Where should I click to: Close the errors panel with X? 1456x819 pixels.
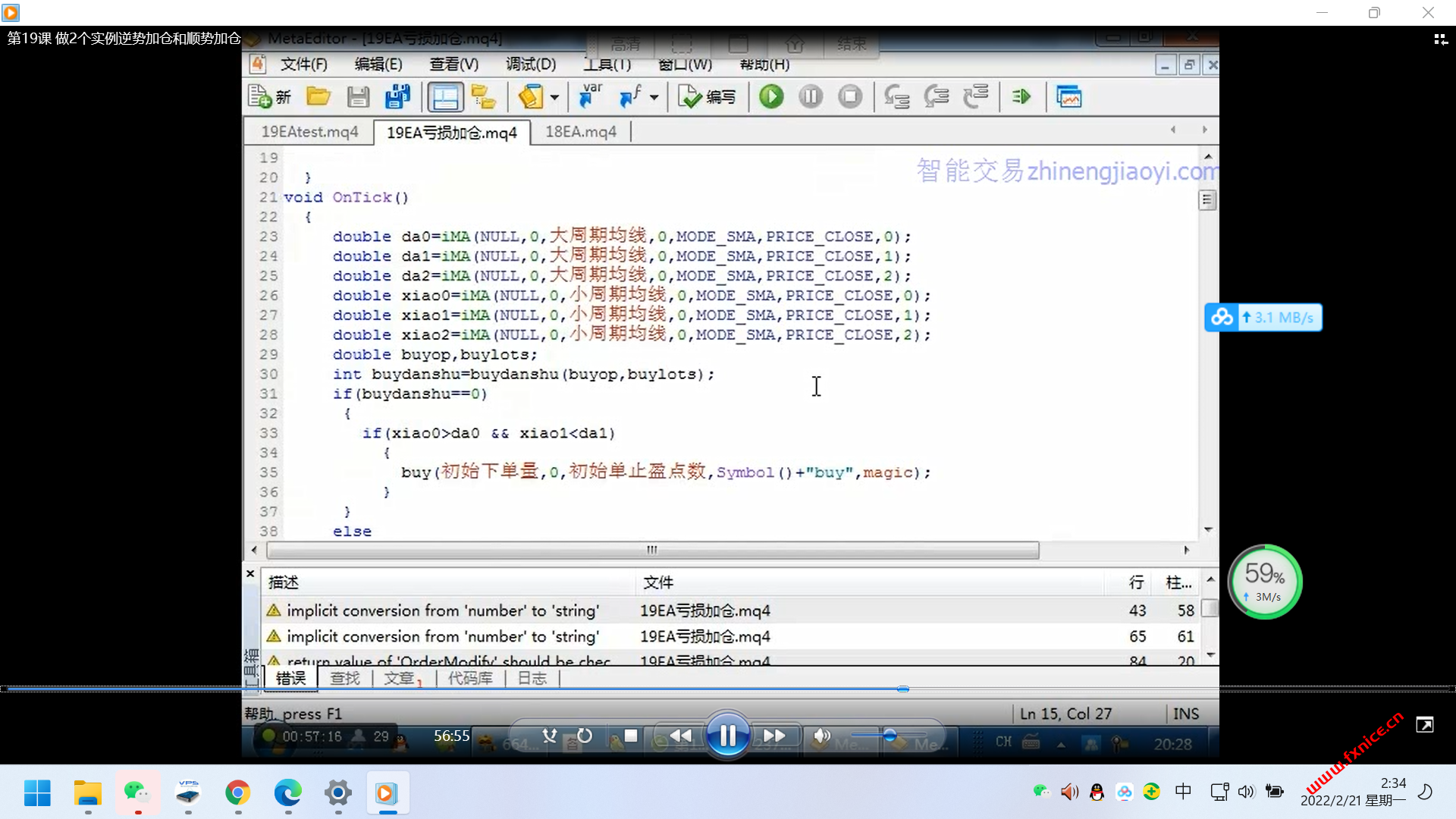(x=250, y=574)
